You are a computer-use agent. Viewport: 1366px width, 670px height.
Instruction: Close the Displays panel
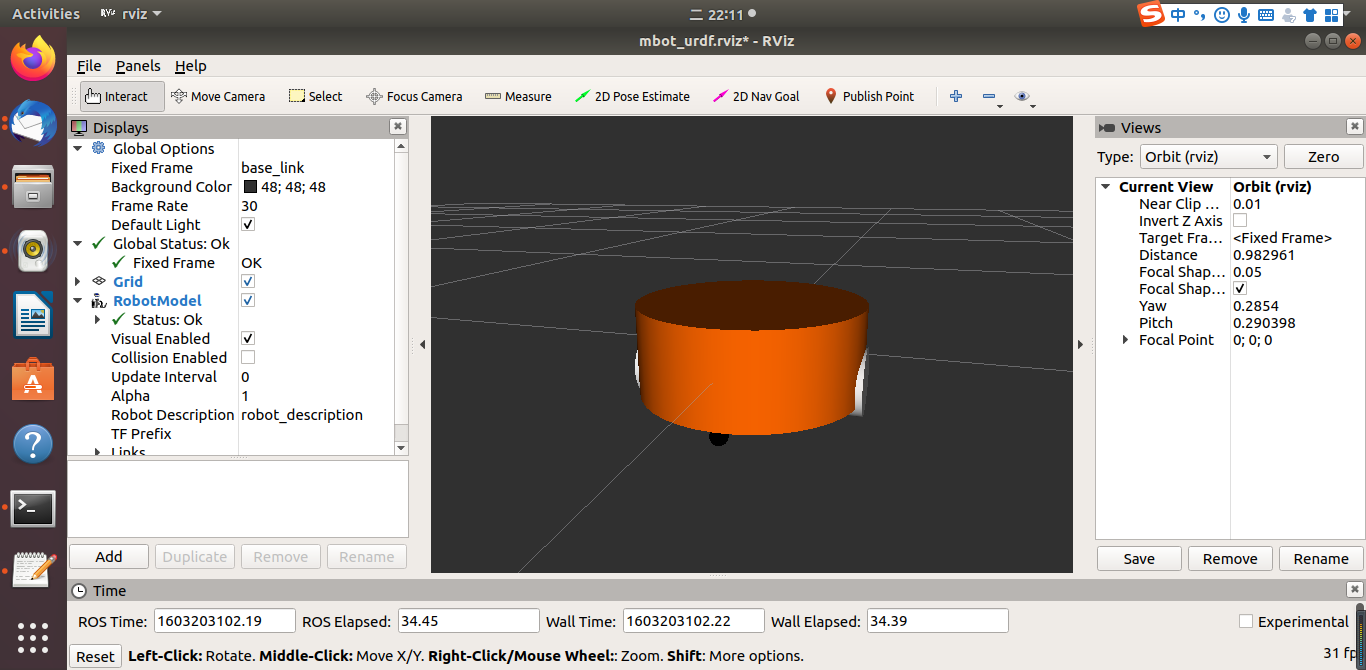tap(398, 126)
